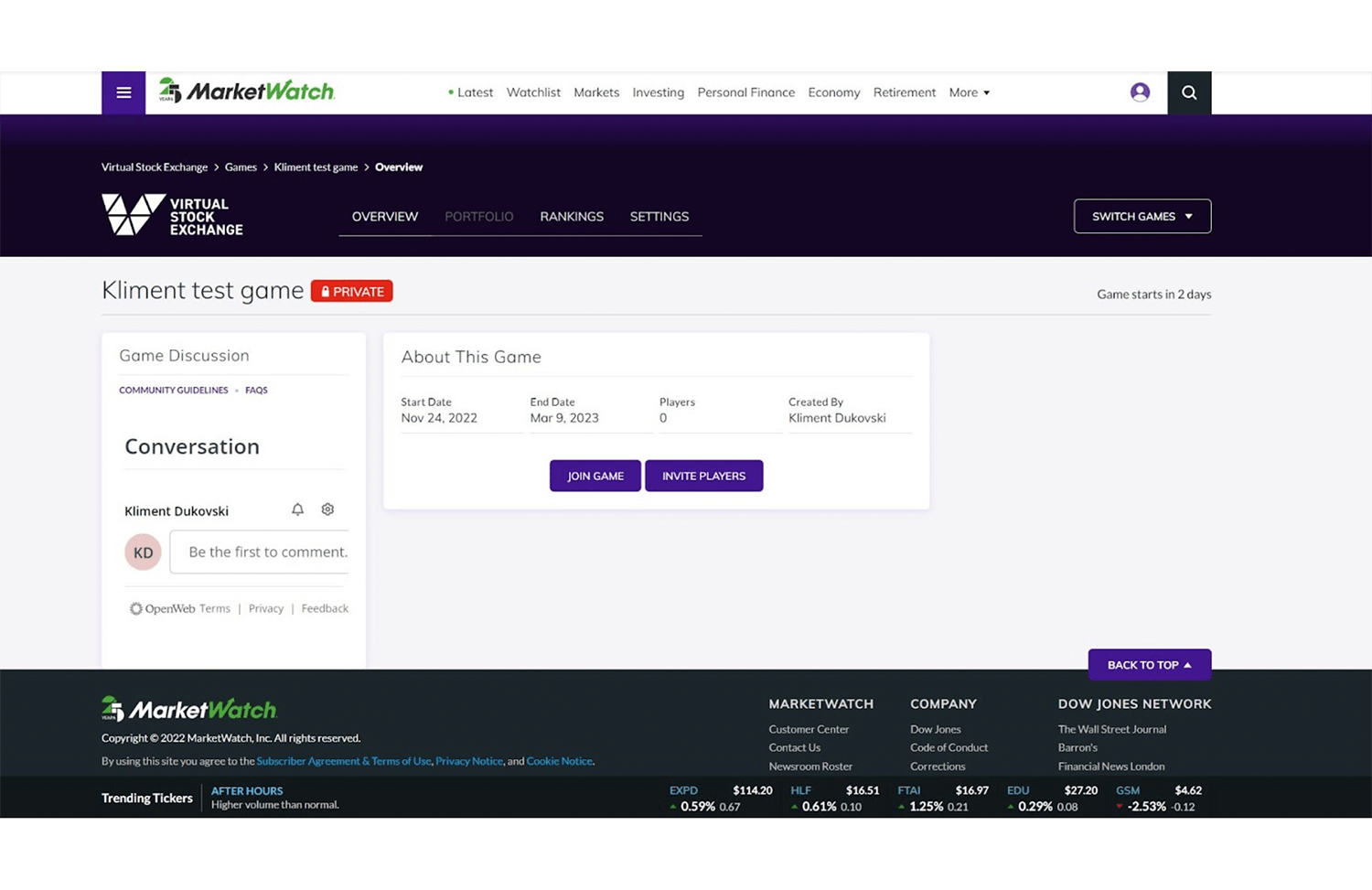Image resolution: width=1372 pixels, height=890 pixels.
Task: Click the Join Game button
Action: click(595, 476)
